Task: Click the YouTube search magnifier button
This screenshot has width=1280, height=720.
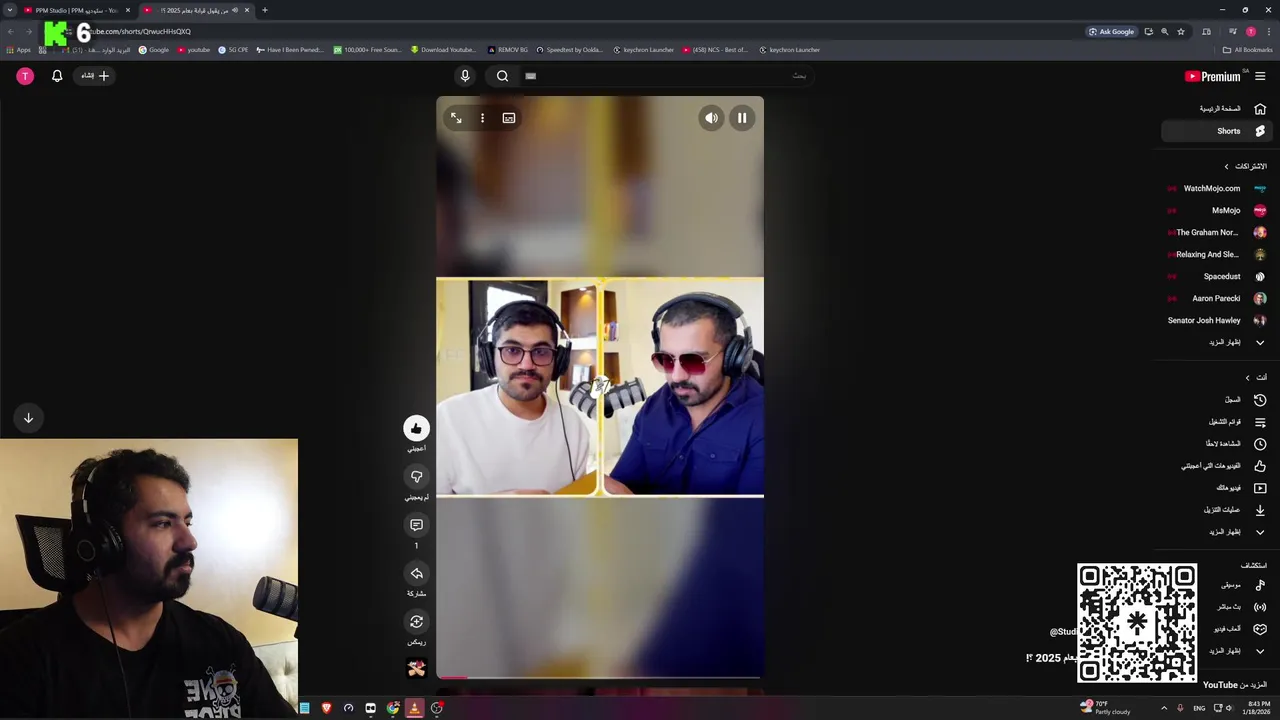Action: pos(503,76)
